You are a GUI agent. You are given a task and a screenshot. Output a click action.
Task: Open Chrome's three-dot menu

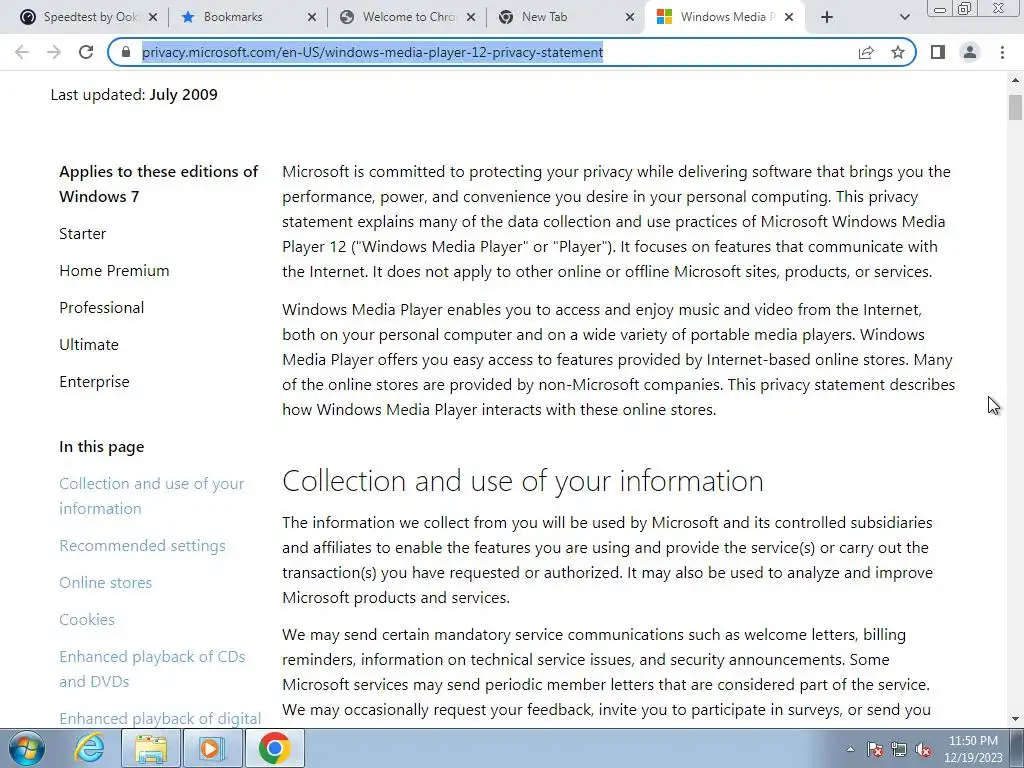(1002, 52)
